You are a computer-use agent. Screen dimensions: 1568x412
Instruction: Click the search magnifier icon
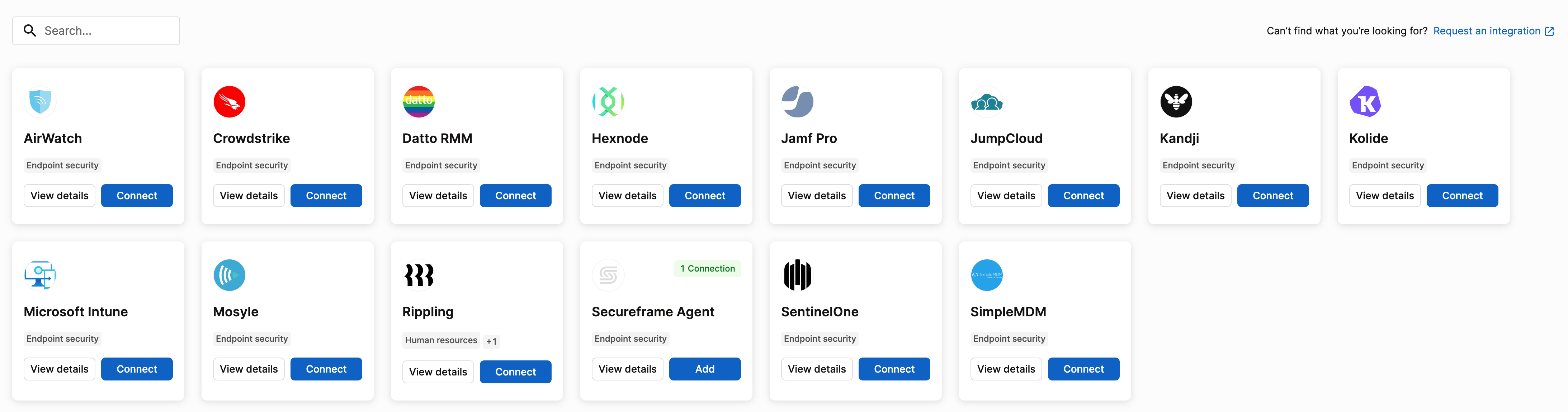[30, 30]
